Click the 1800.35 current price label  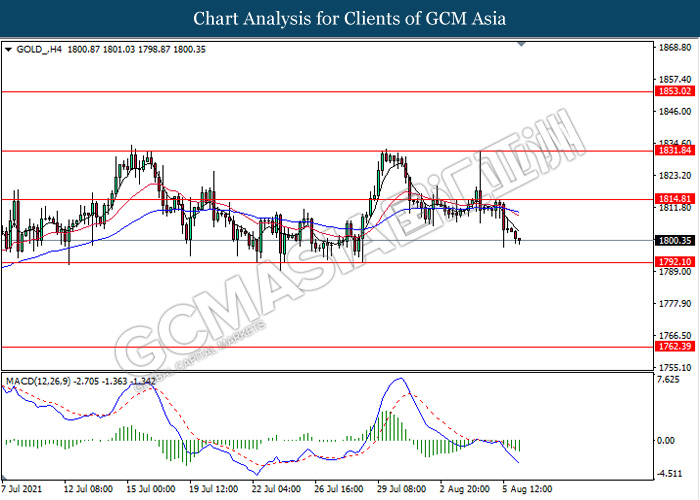click(675, 241)
